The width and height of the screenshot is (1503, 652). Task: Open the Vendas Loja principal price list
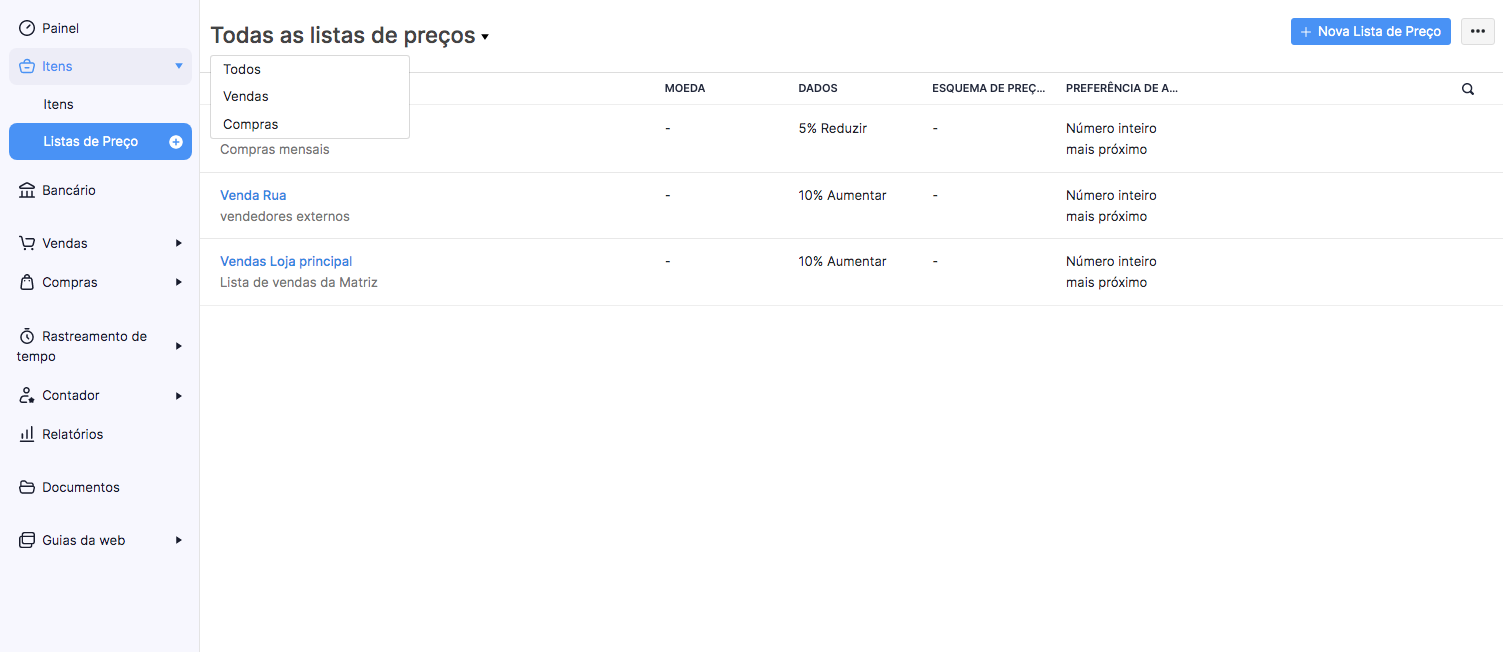click(286, 261)
